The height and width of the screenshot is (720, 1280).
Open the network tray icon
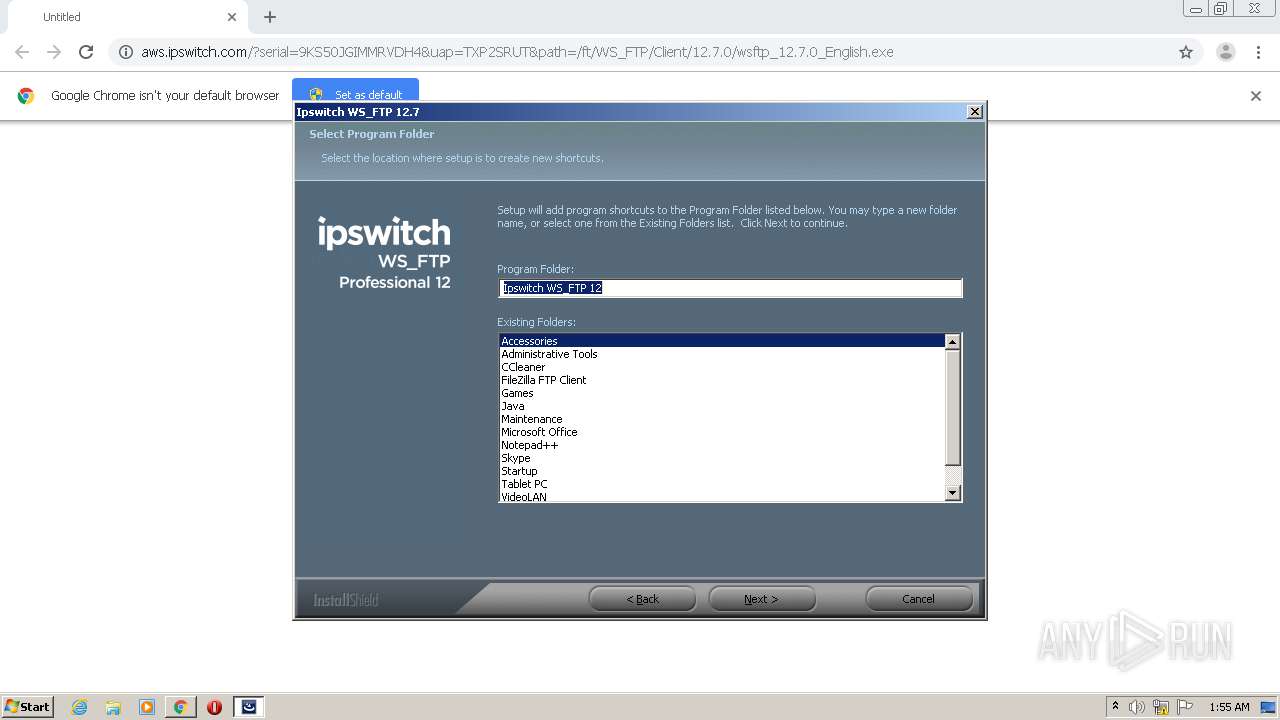1161,707
